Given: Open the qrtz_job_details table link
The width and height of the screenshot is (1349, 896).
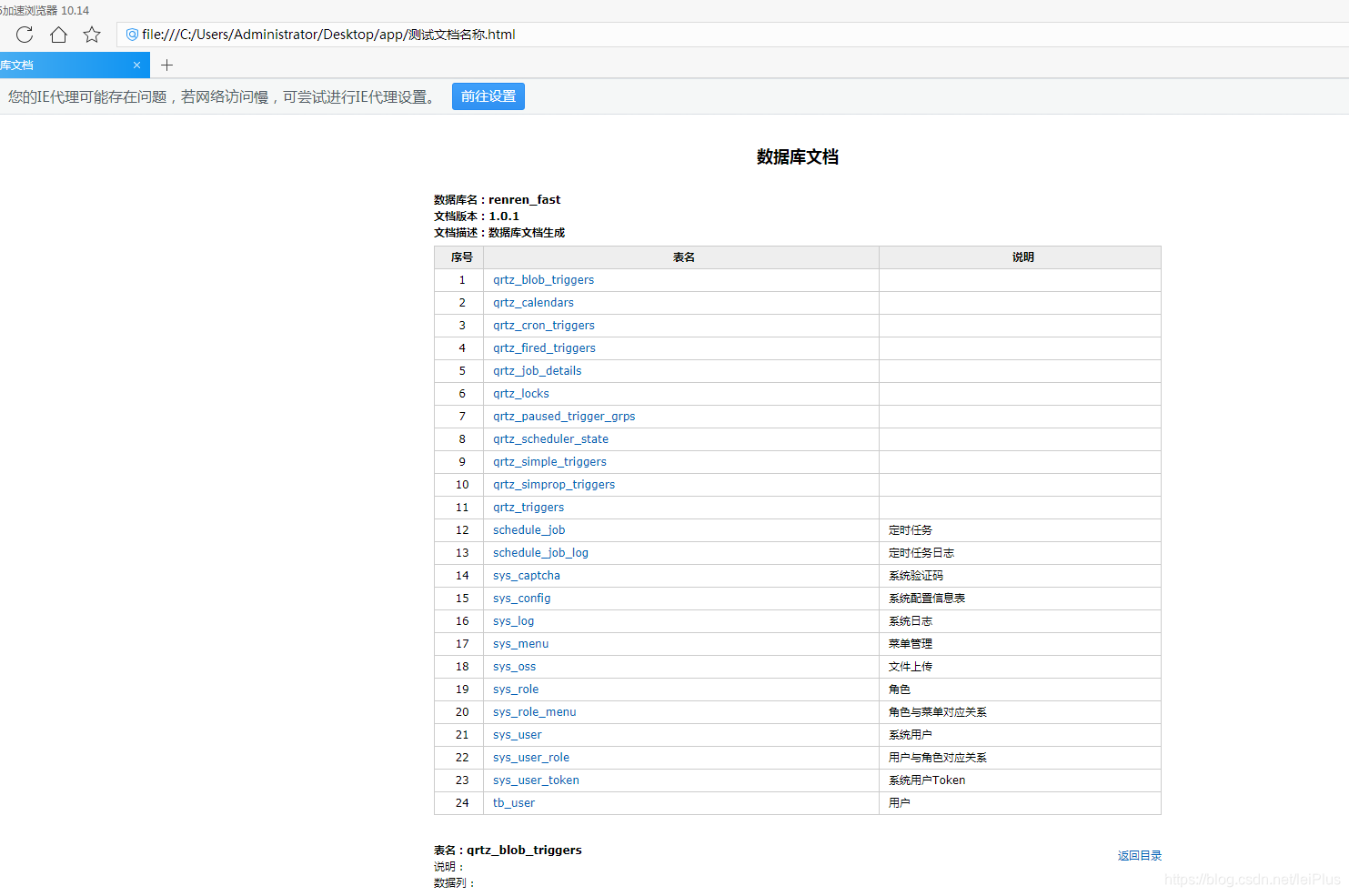Looking at the screenshot, I should pos(537,371).
